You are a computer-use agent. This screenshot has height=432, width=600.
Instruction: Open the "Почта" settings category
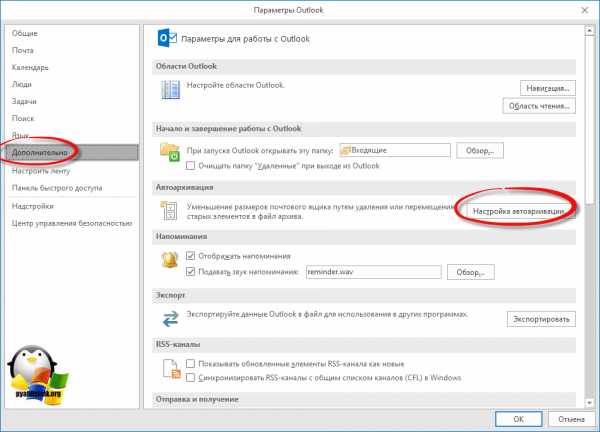click(x=23, y=50)
